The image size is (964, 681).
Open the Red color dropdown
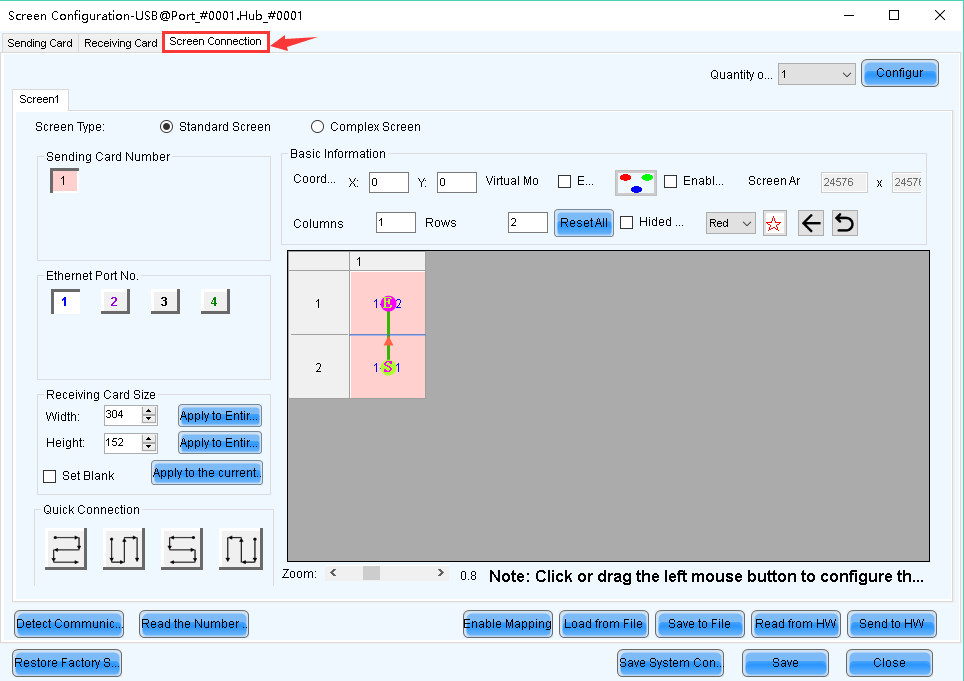click(x=730, y=223)
